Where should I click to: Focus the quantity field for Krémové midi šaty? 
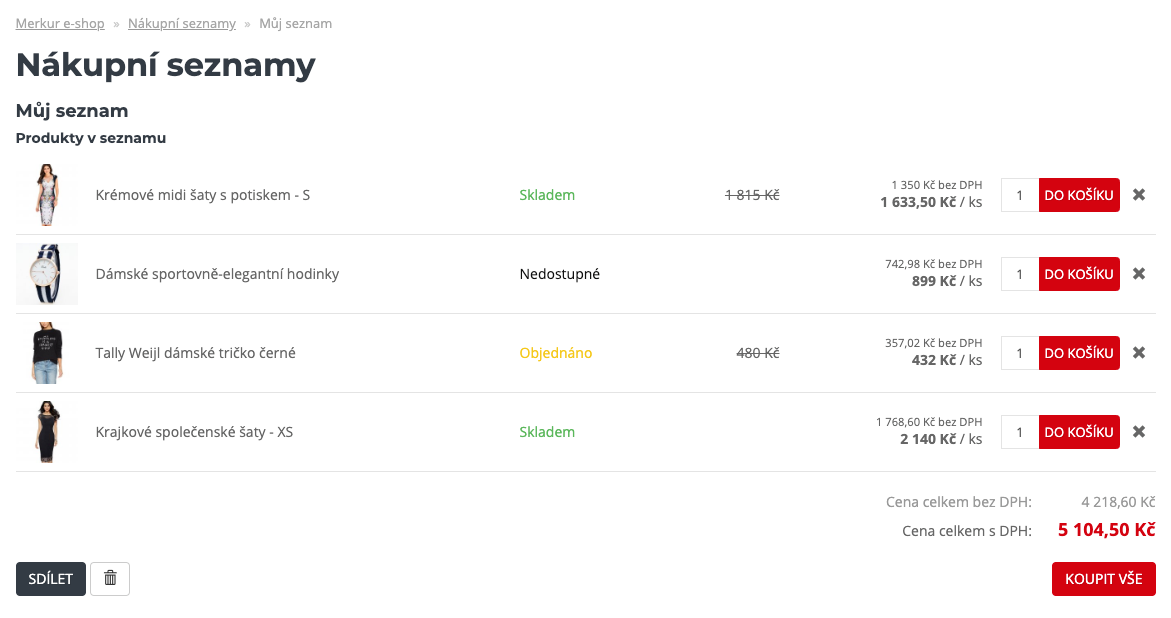click(1019, 195)
